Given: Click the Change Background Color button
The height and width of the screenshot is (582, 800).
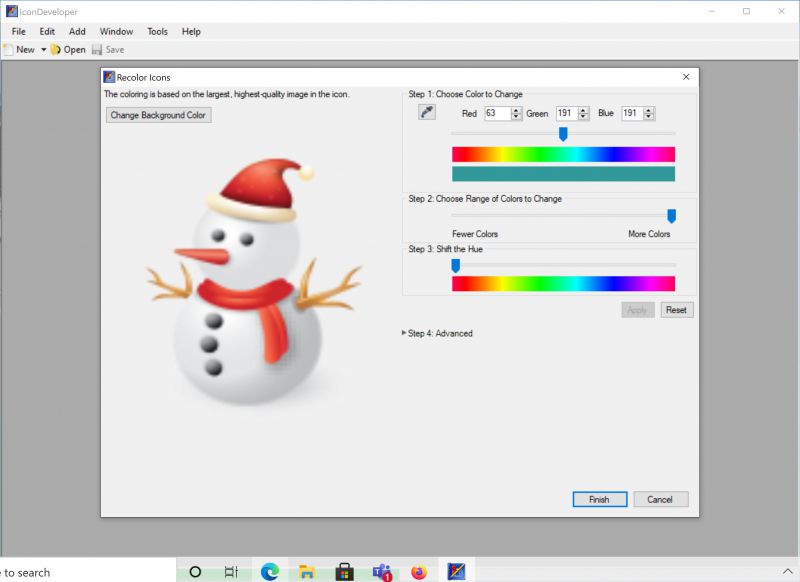Looking at the screenshot, I should click(x=157, y=114).
